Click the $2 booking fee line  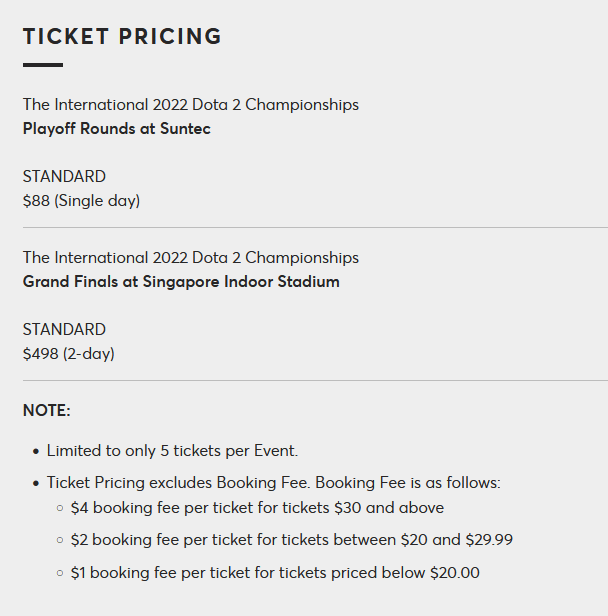(x=292, y=540)
